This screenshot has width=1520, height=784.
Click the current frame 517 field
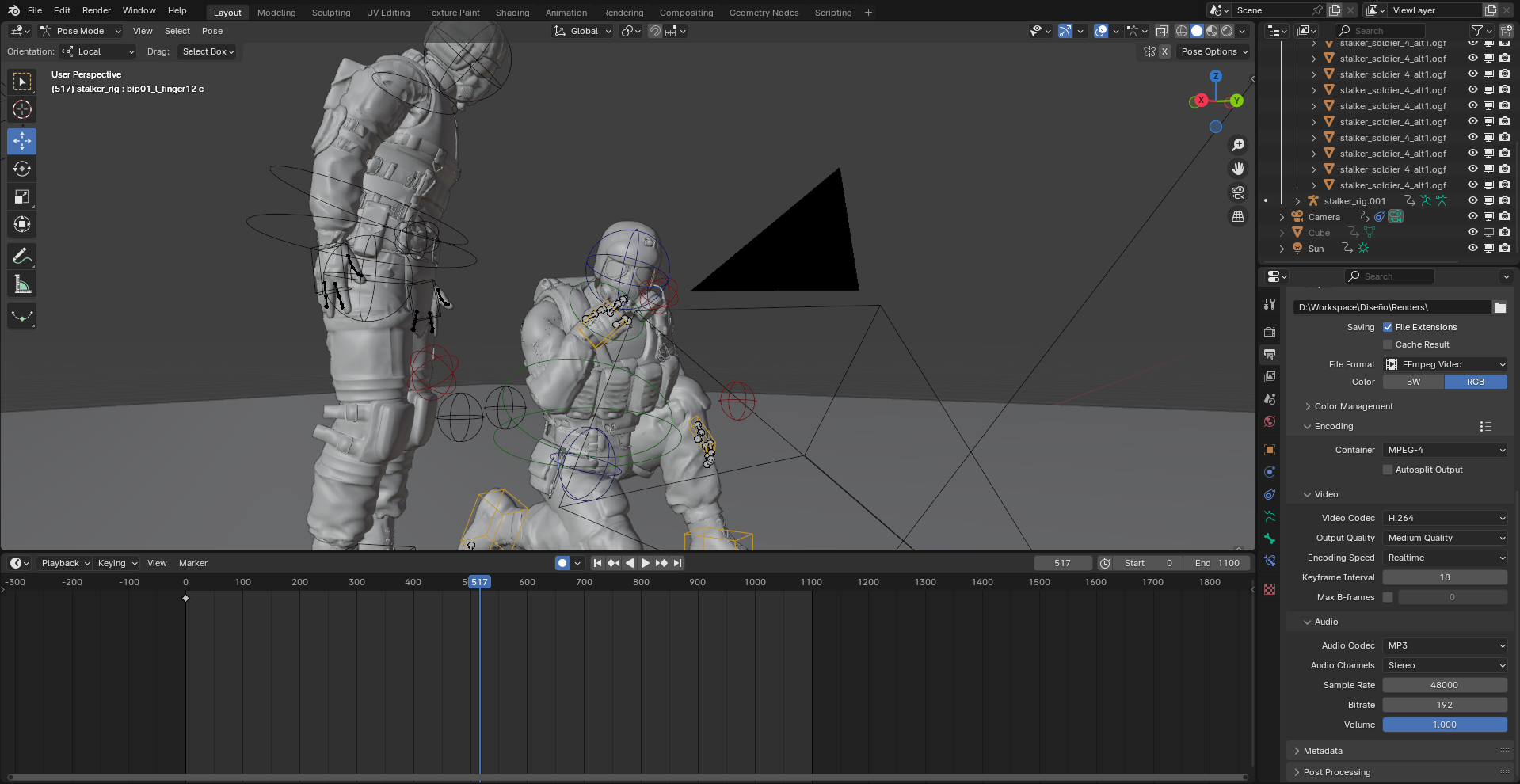(x=1063, y=563)
